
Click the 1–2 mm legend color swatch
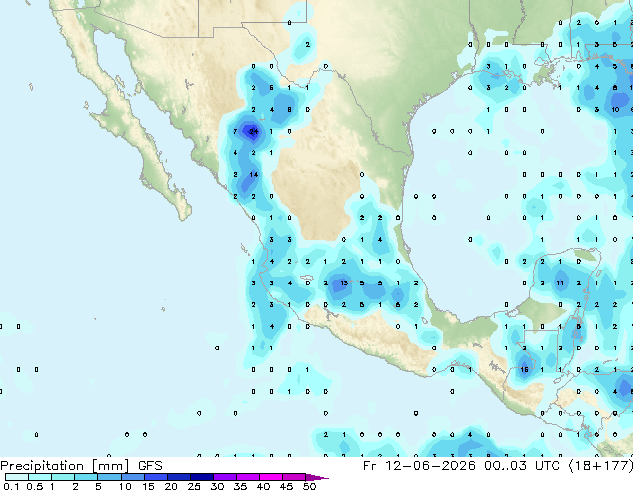[x=63, y=477]
